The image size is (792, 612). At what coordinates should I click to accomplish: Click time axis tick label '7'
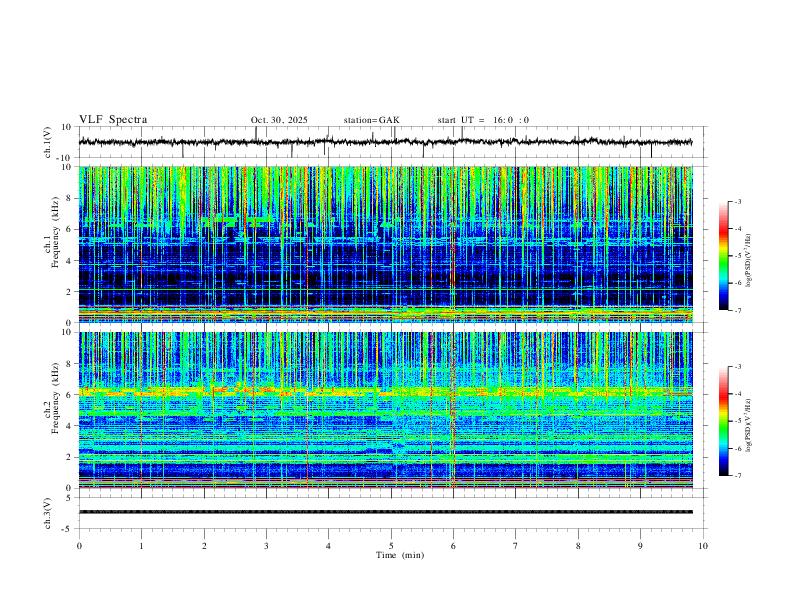(516, 546)
